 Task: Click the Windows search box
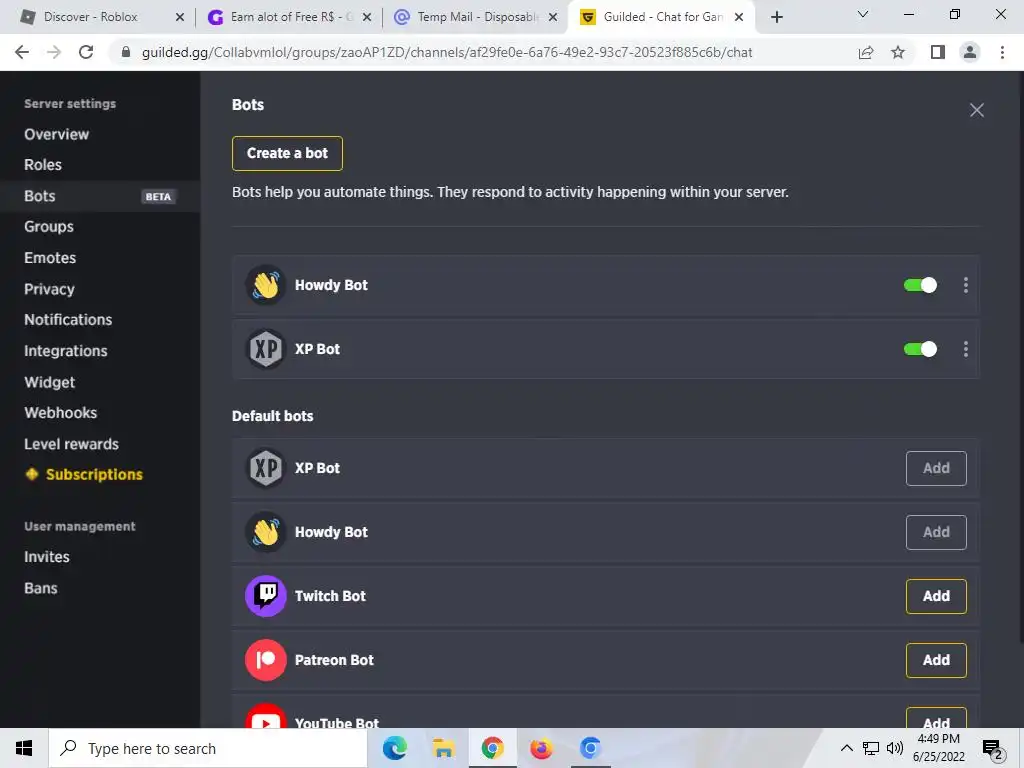coord(208,748)
